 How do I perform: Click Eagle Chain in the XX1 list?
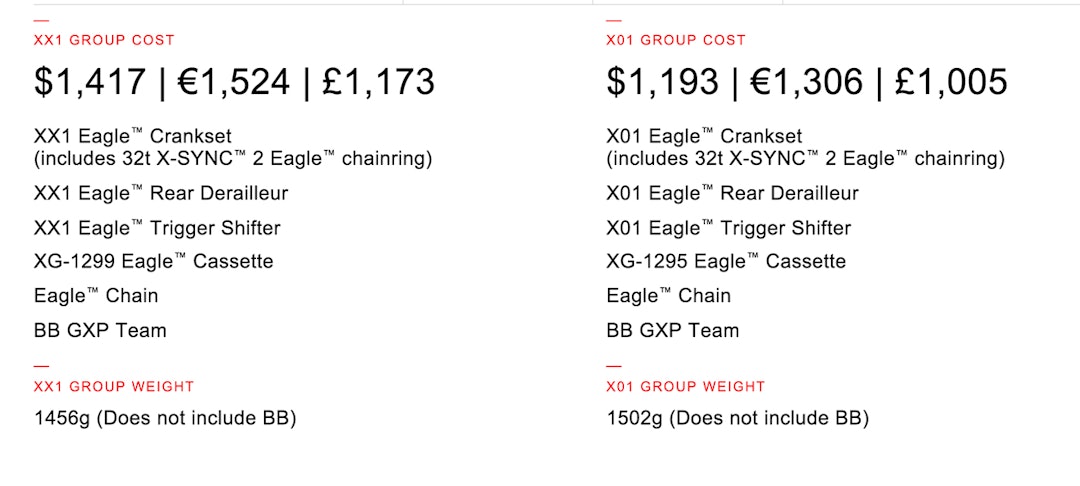[96, 296]
